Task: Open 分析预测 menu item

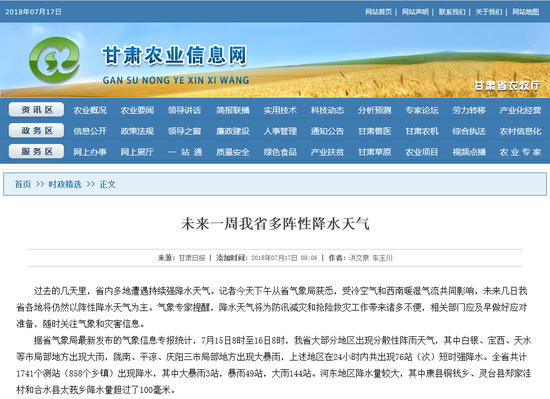Action: coord(375,110)
